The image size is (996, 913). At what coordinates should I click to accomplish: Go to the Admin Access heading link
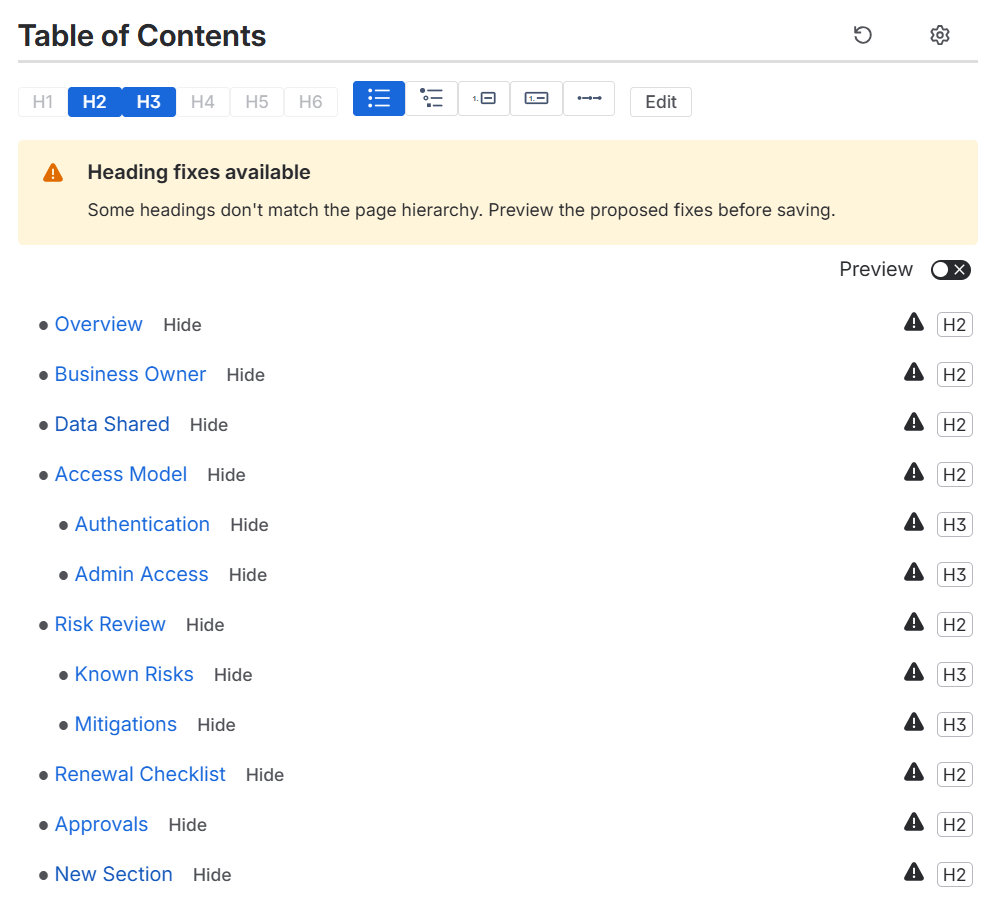tap(142, 574)
